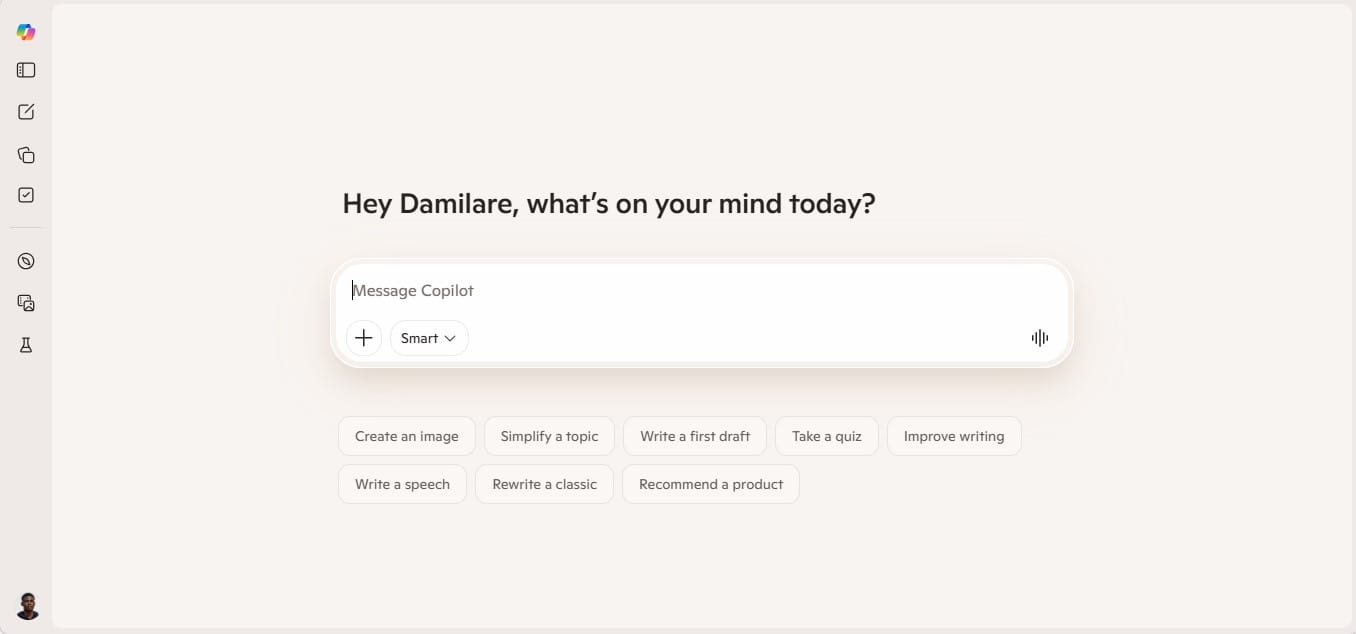This screenshot has height=634, width=1356.
Task: Toggle the sidebar panel icon
Action: (x=26, y=70)
